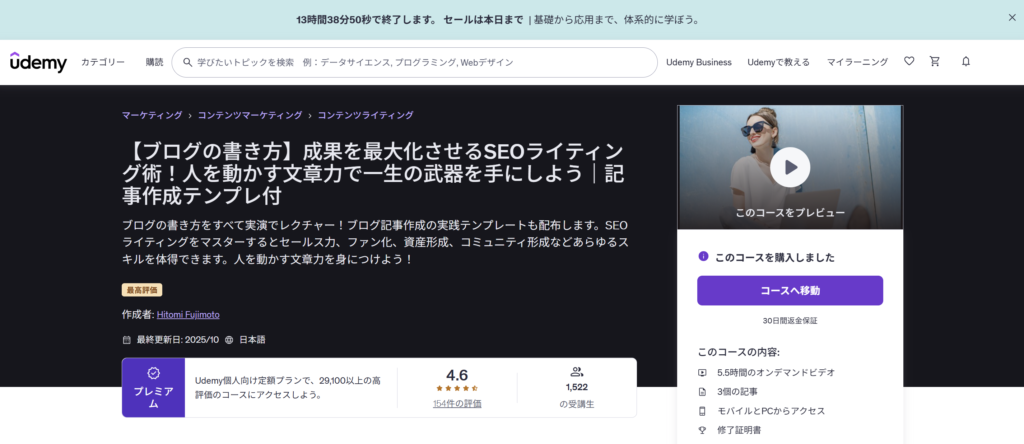Close the sale banner with X
The width and height of the screenshot is (1024, 444).
pyautogui.click(x=1012, y=18)
